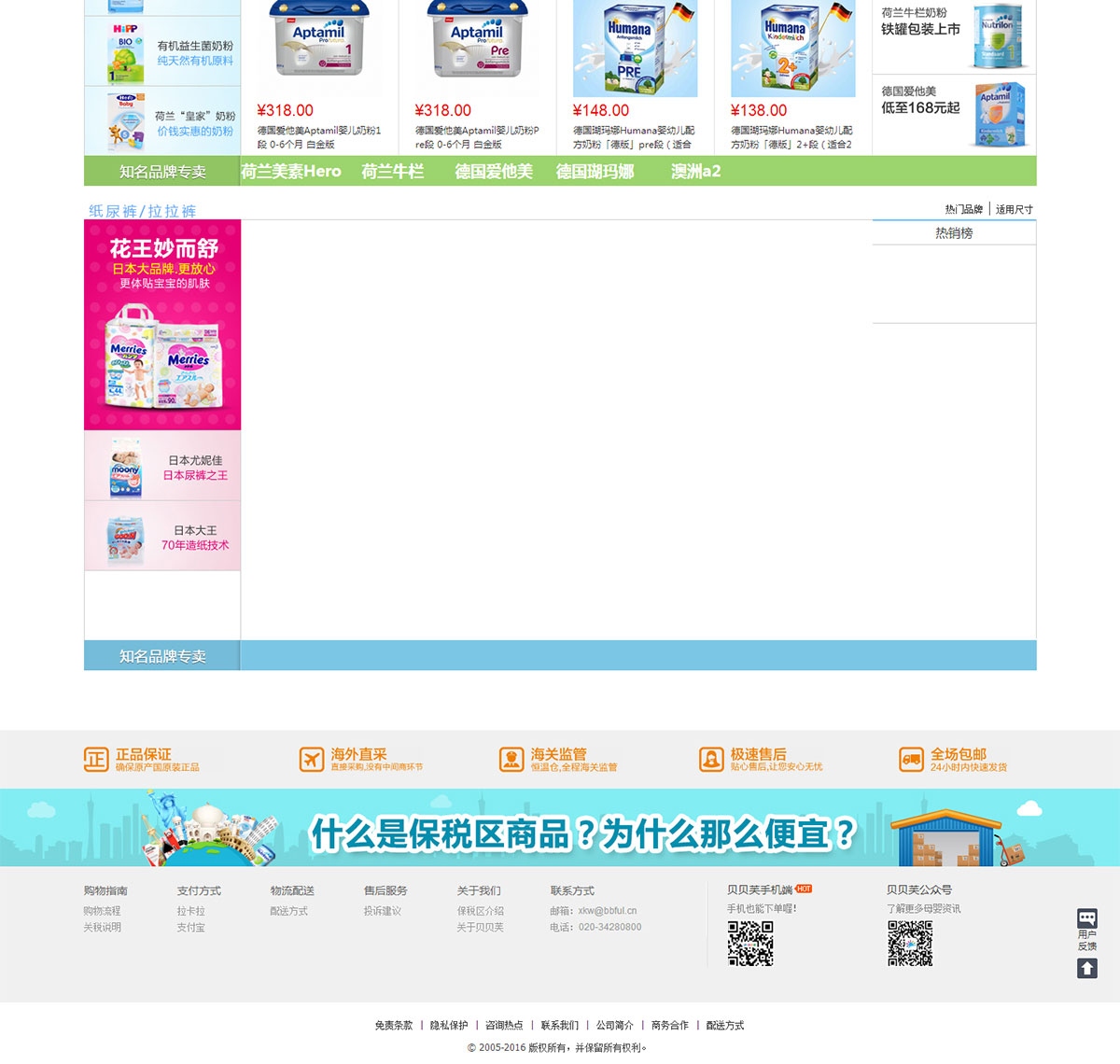Open the 配送方式 link under 物流配送
The height and width of the screenshot is (1064, 1120).
[x=288, y=911]
